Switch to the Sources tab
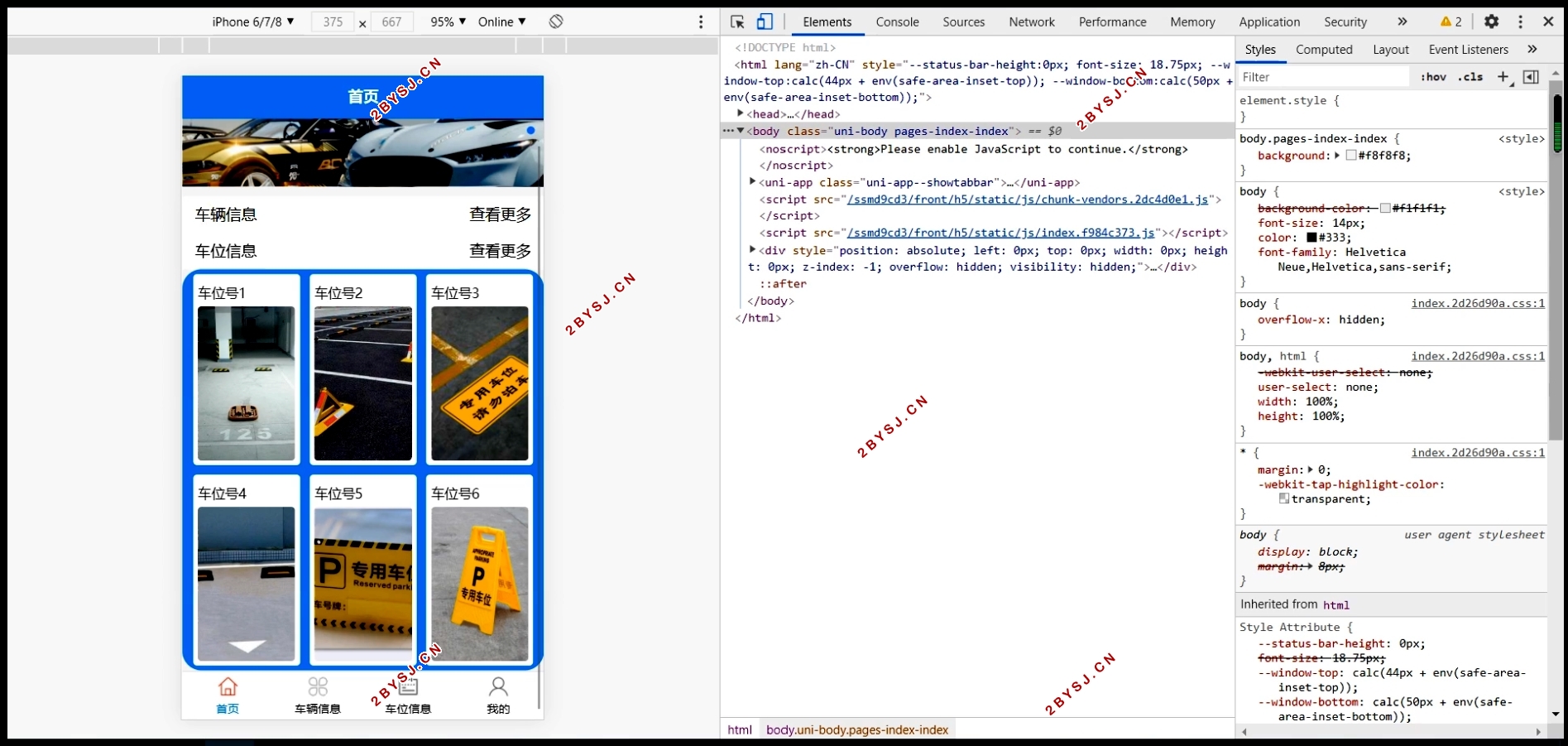This screenshot has width=1568, height=746. point(963,22)
